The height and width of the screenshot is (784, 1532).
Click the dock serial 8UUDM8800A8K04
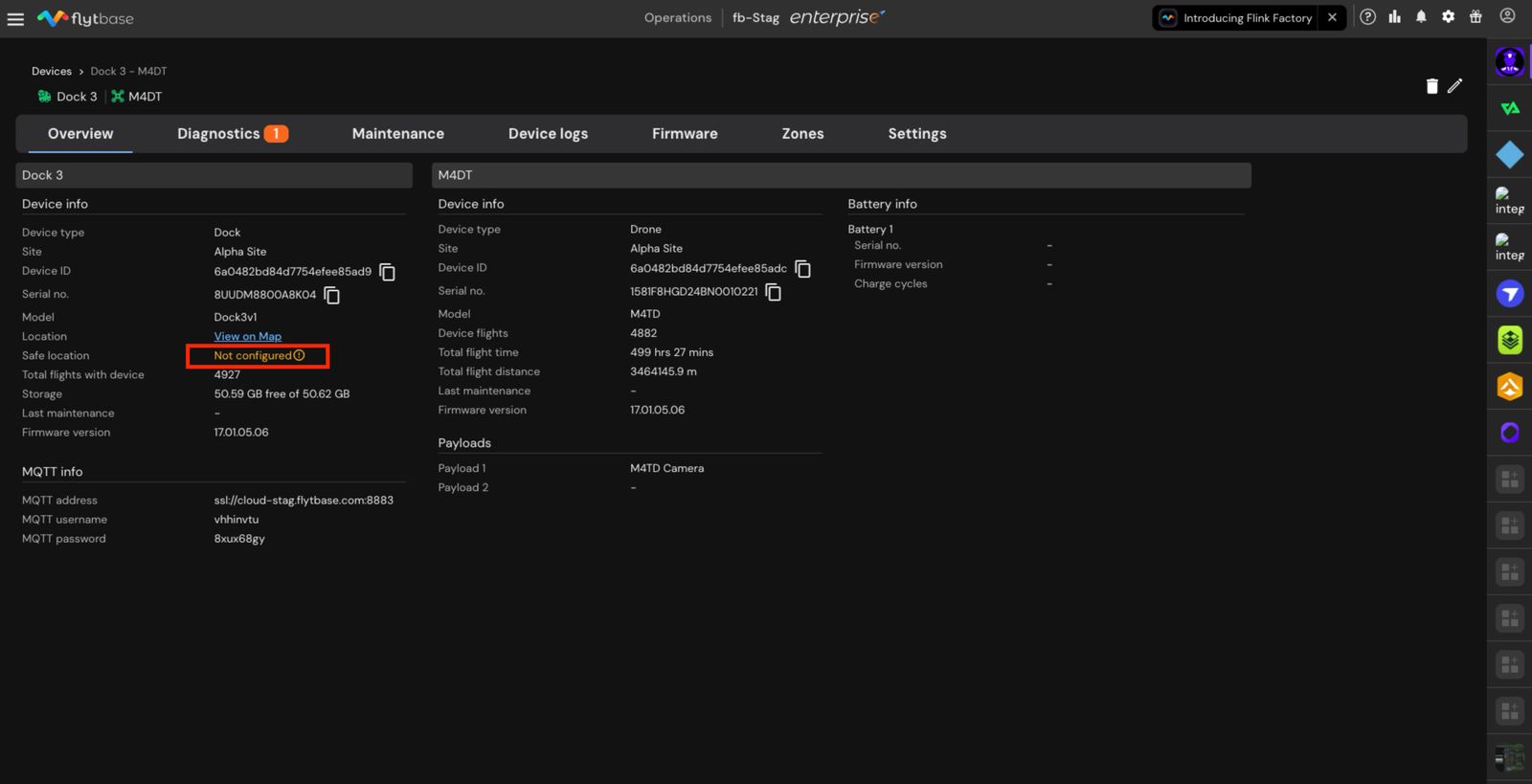(265, 295)
